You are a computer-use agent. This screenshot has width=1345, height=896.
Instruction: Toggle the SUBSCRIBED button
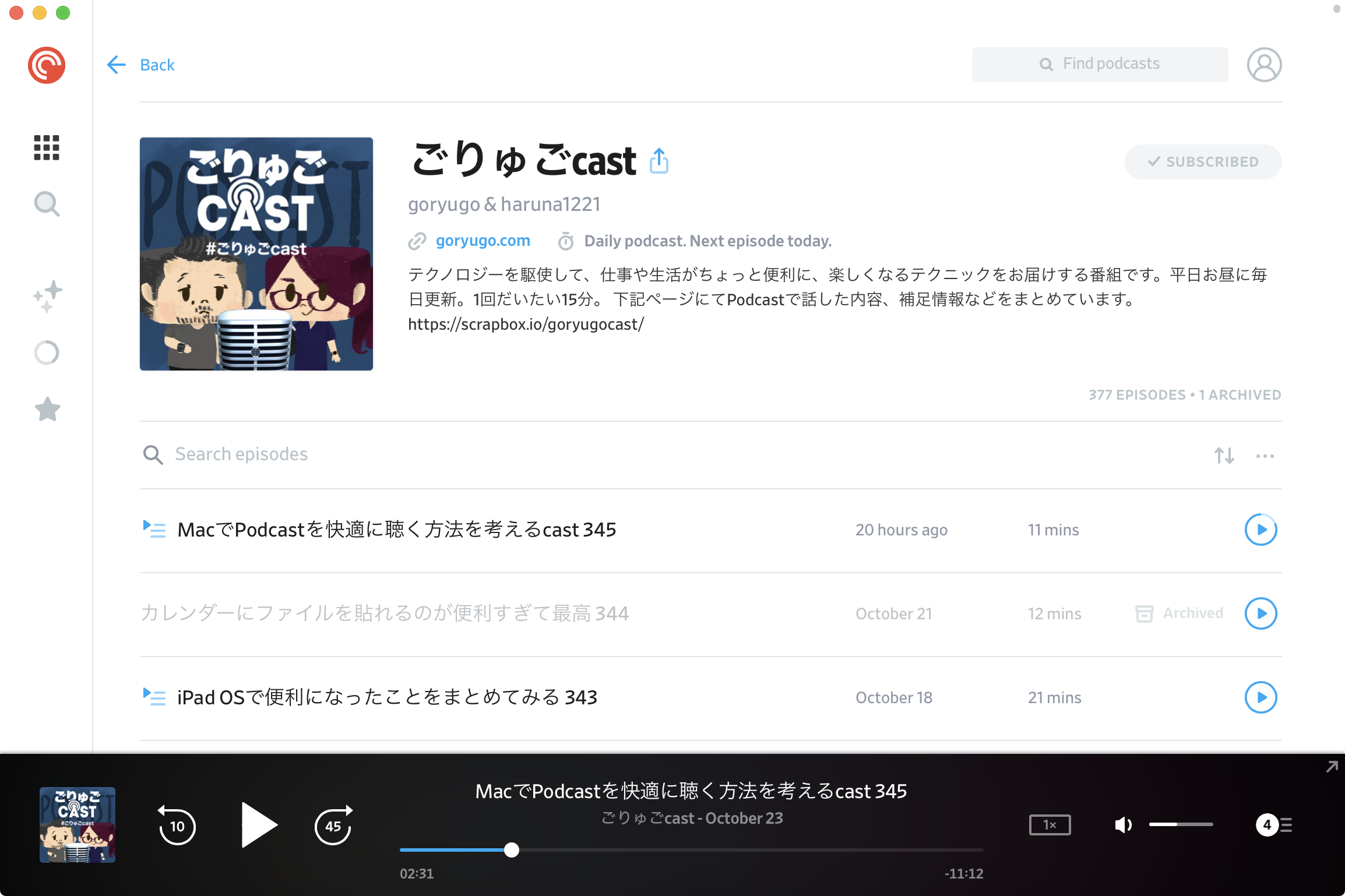coord(1202,162)
